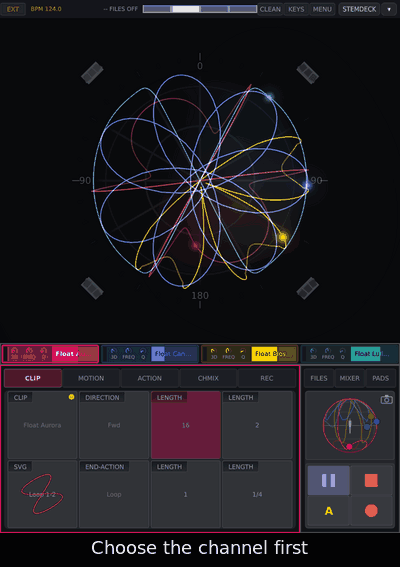Open the SVG path cell showing Loop 1-2
The height and width of the screenshot is (567, 400).
tap(42, 494)
